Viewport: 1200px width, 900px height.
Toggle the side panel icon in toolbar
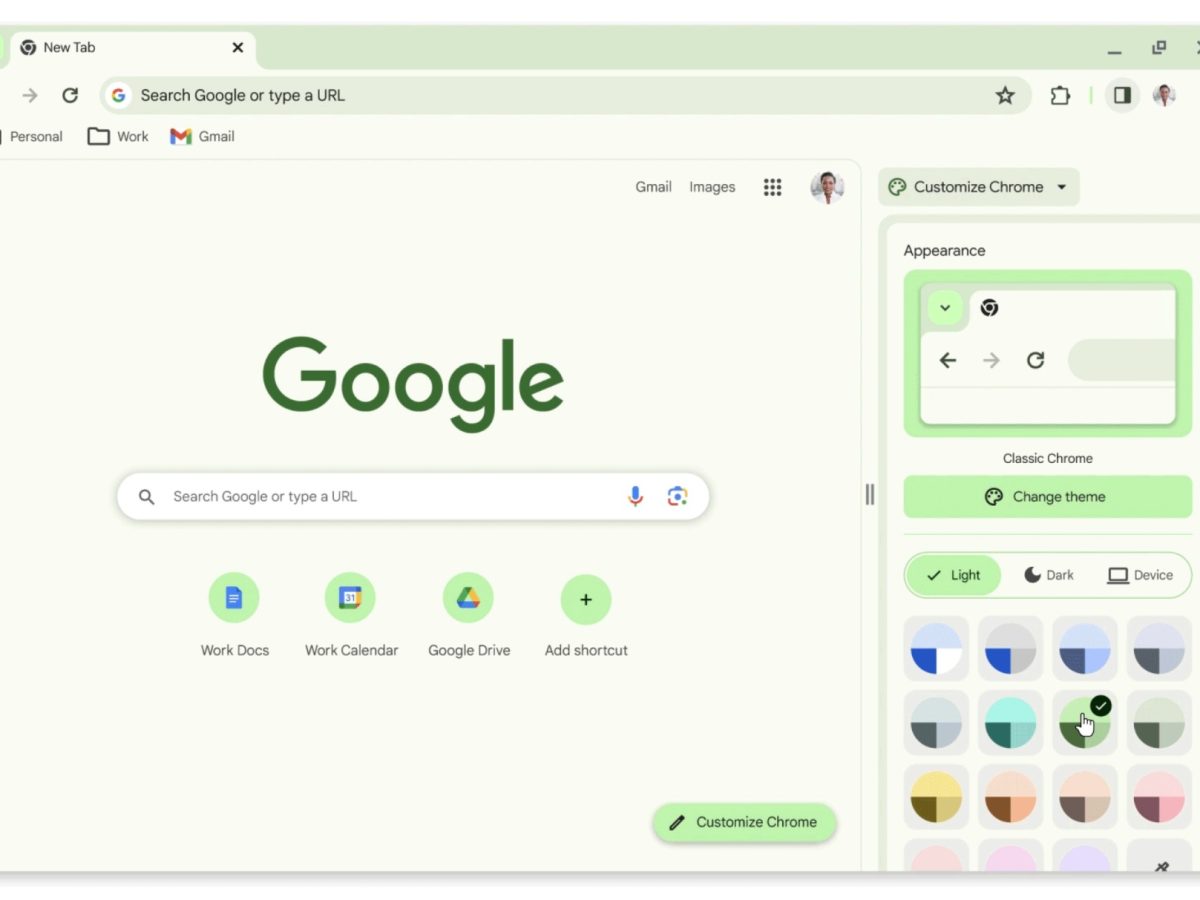[x=1122, y=95]
